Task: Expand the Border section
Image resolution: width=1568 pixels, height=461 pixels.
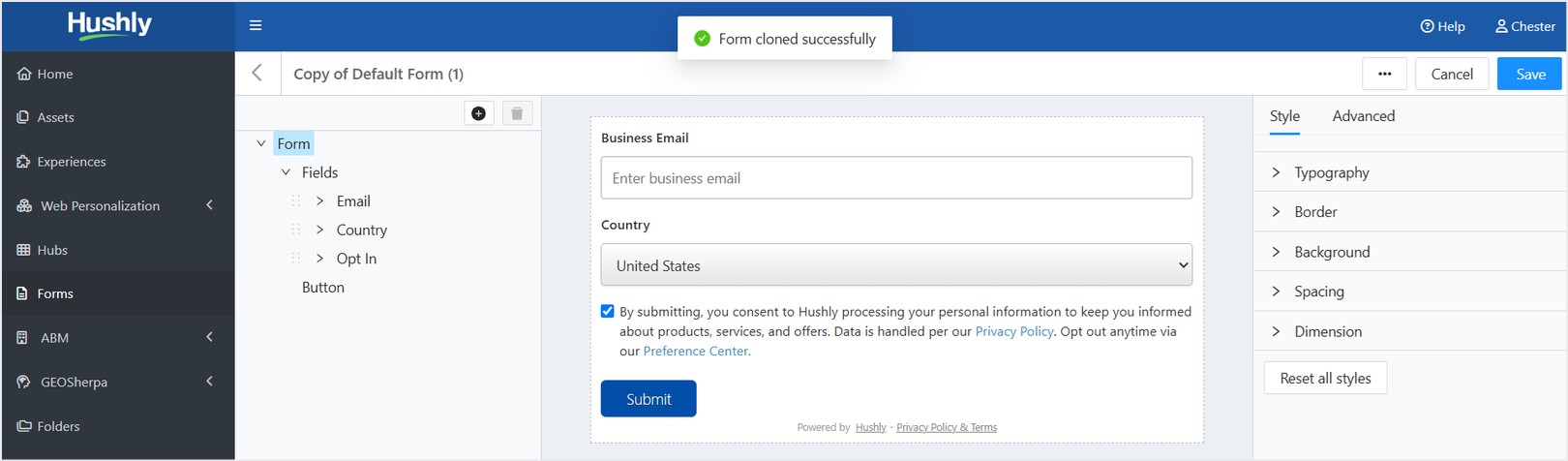Action: pyautogui.click(x=1410, y=212)
